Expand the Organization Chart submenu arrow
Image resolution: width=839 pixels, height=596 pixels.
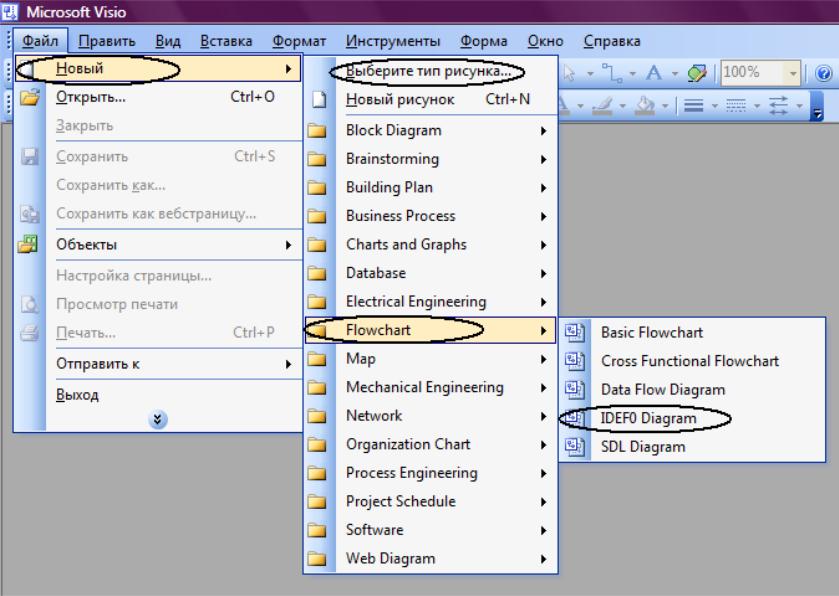543,445
